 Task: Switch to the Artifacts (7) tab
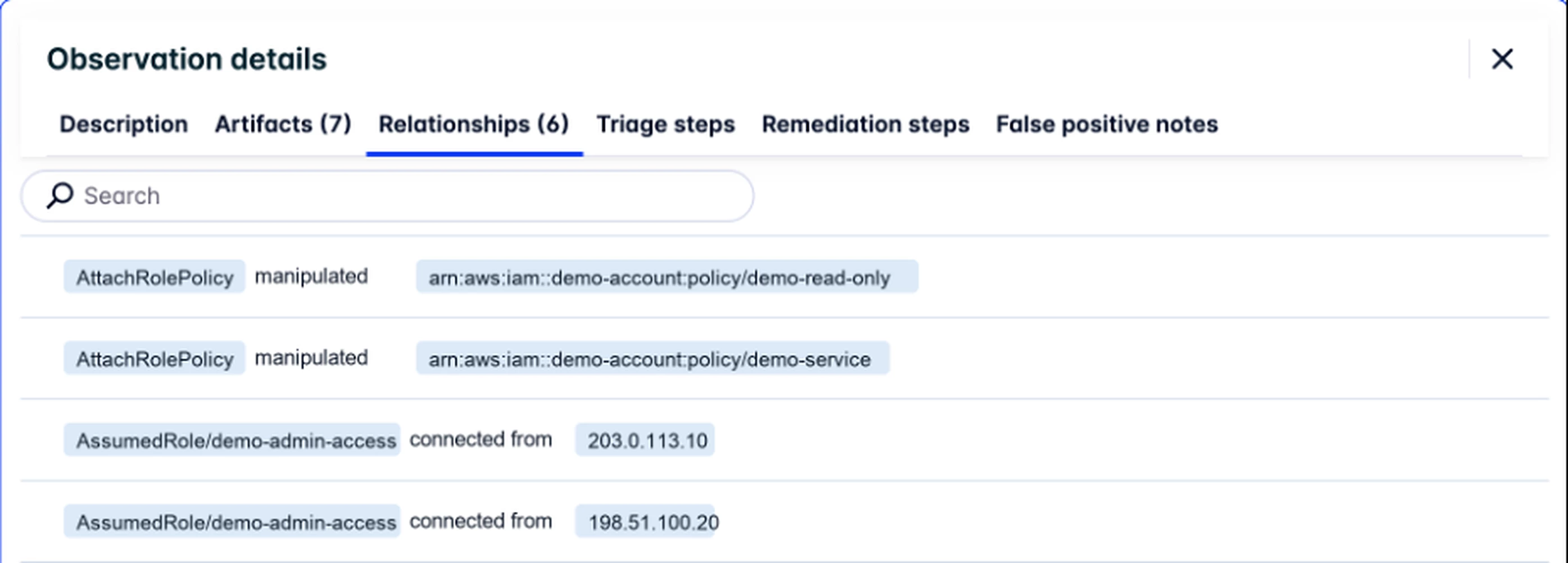tap(283, 124)
